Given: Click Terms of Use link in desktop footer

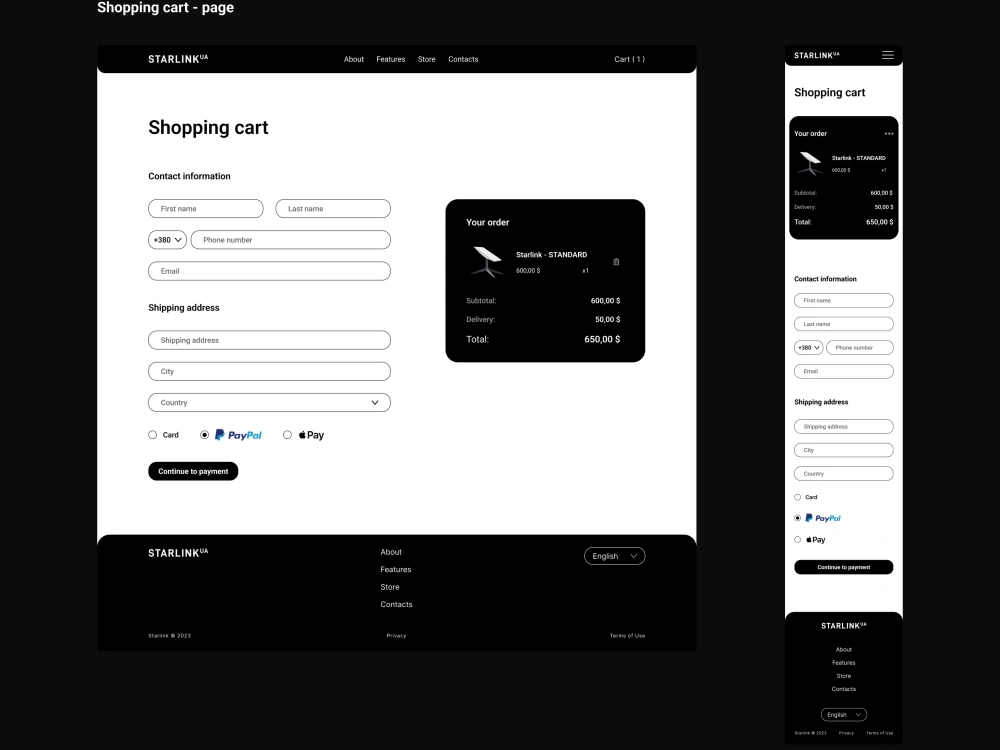Looking at the screenshot, I should (628, 636).
